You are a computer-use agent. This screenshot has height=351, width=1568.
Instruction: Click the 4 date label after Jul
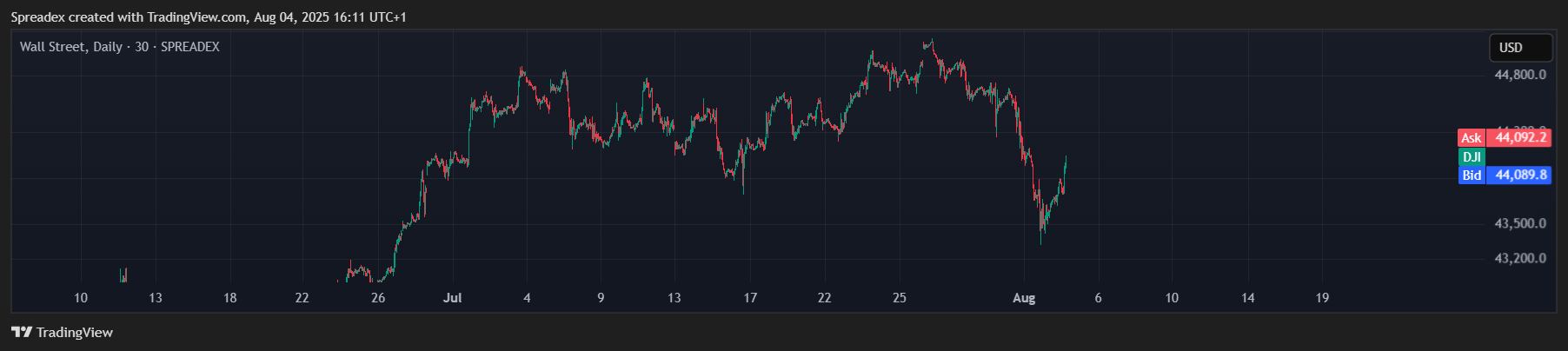pos(527,298)
